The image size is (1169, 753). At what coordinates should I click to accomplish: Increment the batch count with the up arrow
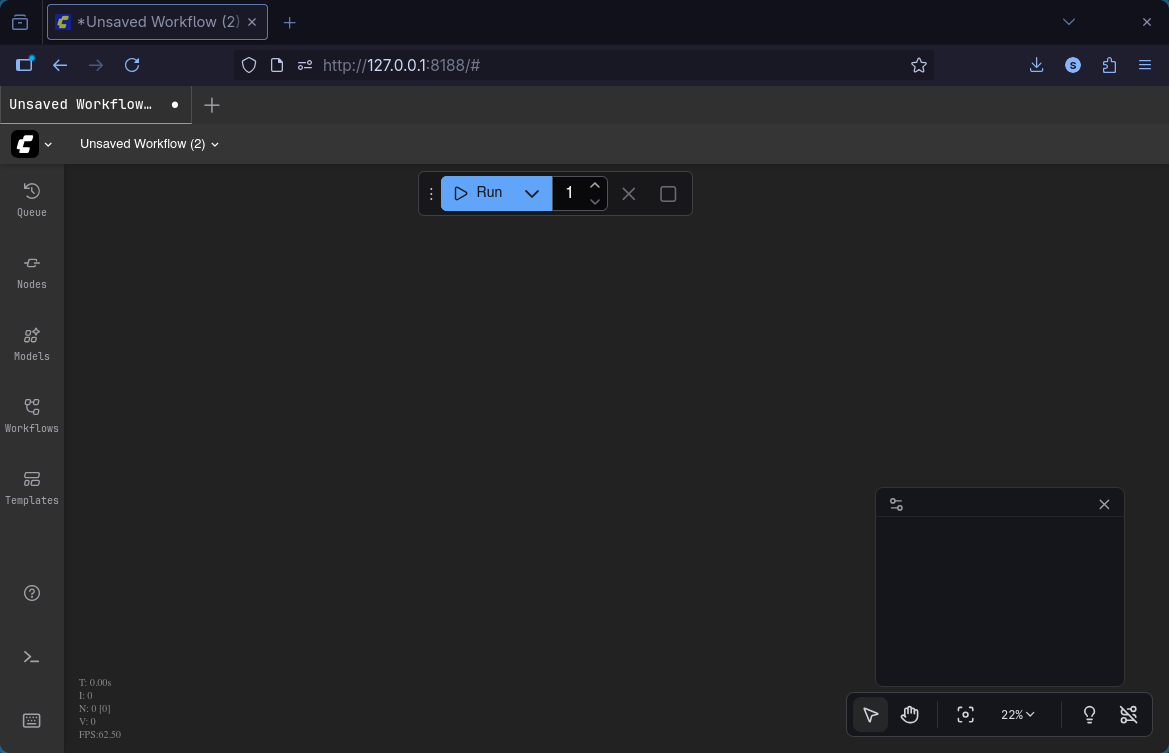click(594, 185)
